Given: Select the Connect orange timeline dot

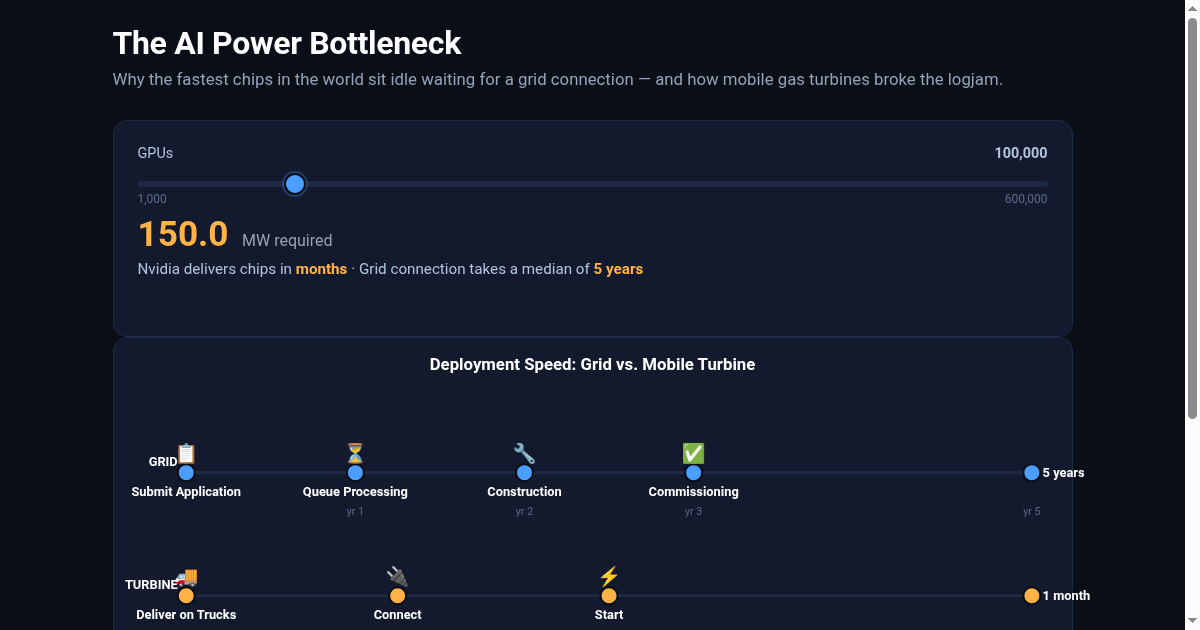Looking at the screenshot, I should (x=397, y=596).
